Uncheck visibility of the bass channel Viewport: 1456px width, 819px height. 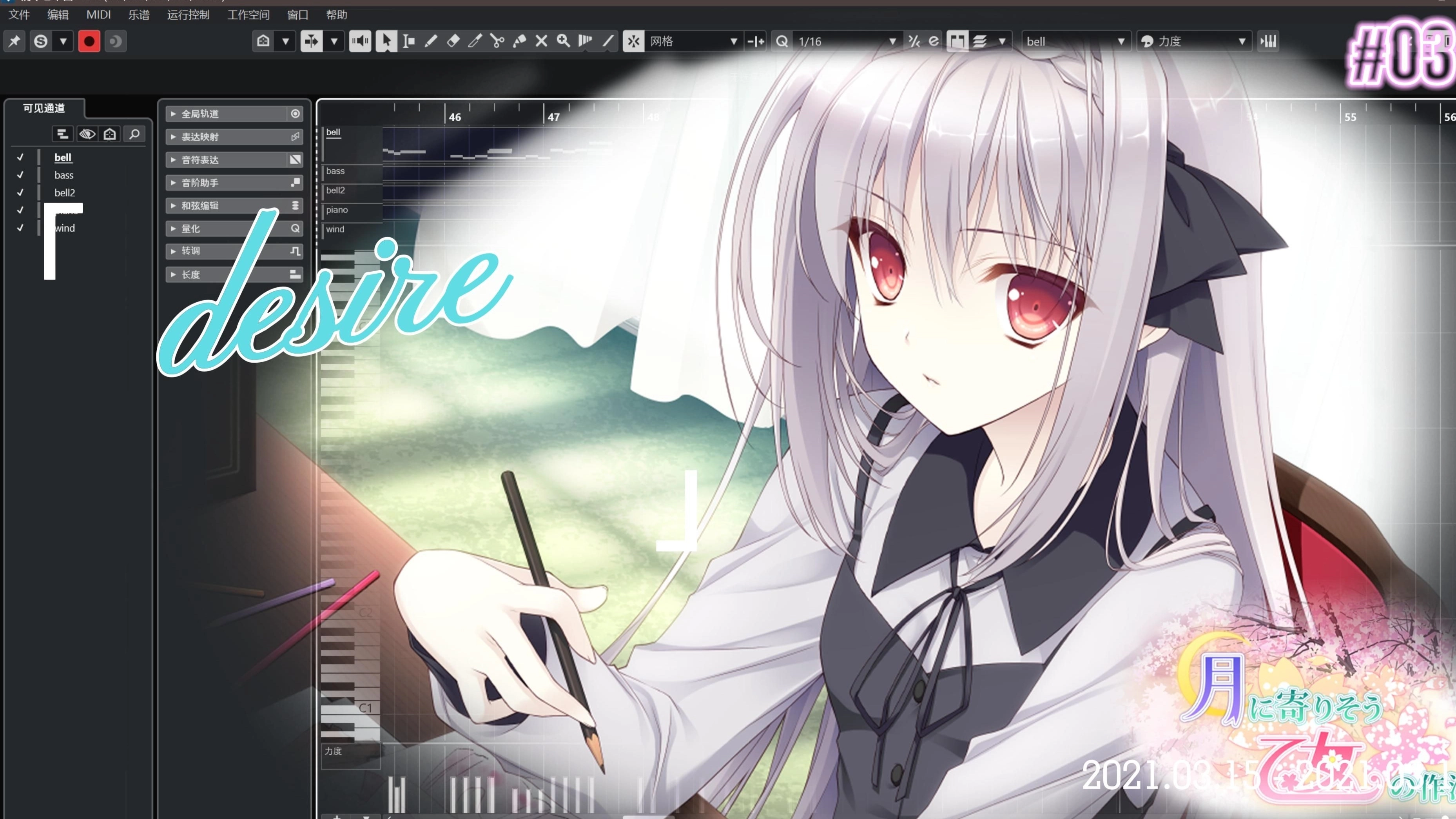tap(20, 175)
